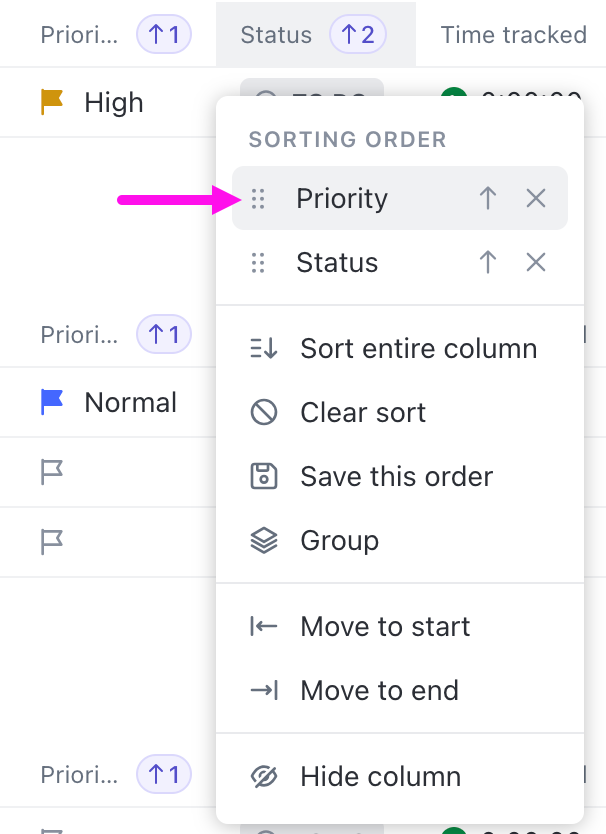Click the Time tracked column header
The height and width of the screenshot is (834, 606).
(x=513, y=35)
